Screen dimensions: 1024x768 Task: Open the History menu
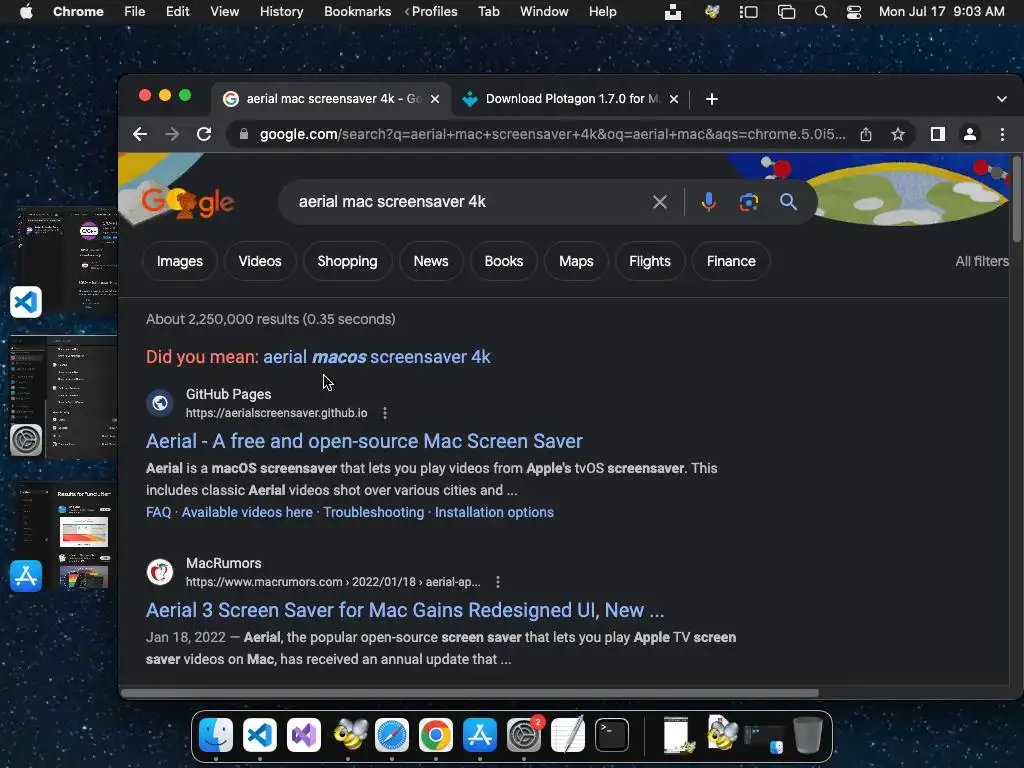(x=281, y=12)
